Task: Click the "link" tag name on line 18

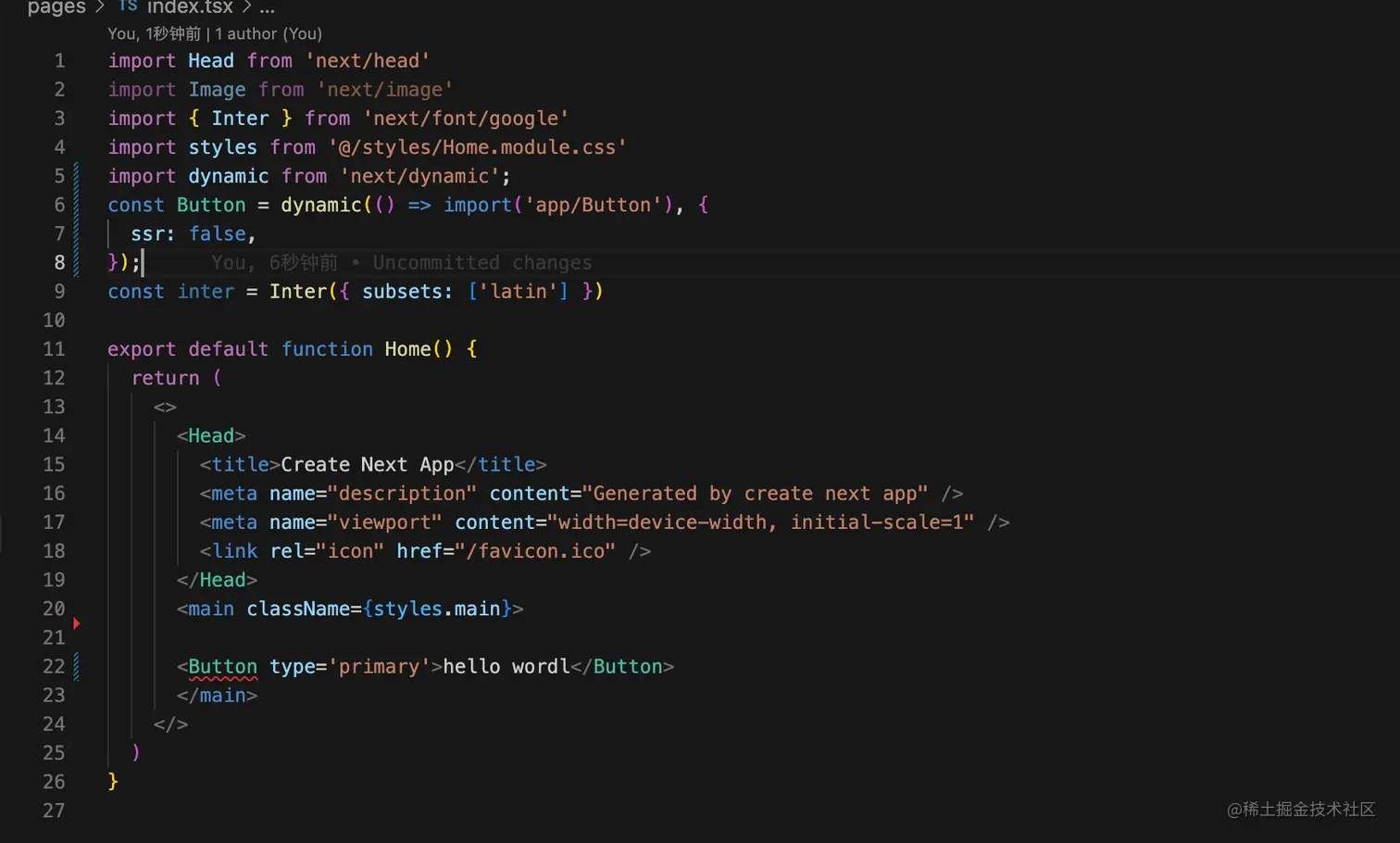Action: point(234,551)
